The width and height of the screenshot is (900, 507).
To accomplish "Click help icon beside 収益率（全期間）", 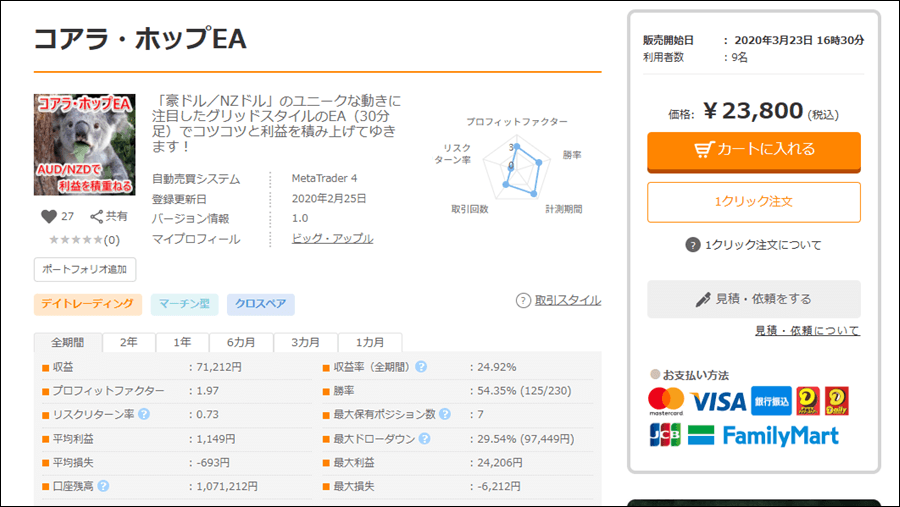I will point(421,367).
